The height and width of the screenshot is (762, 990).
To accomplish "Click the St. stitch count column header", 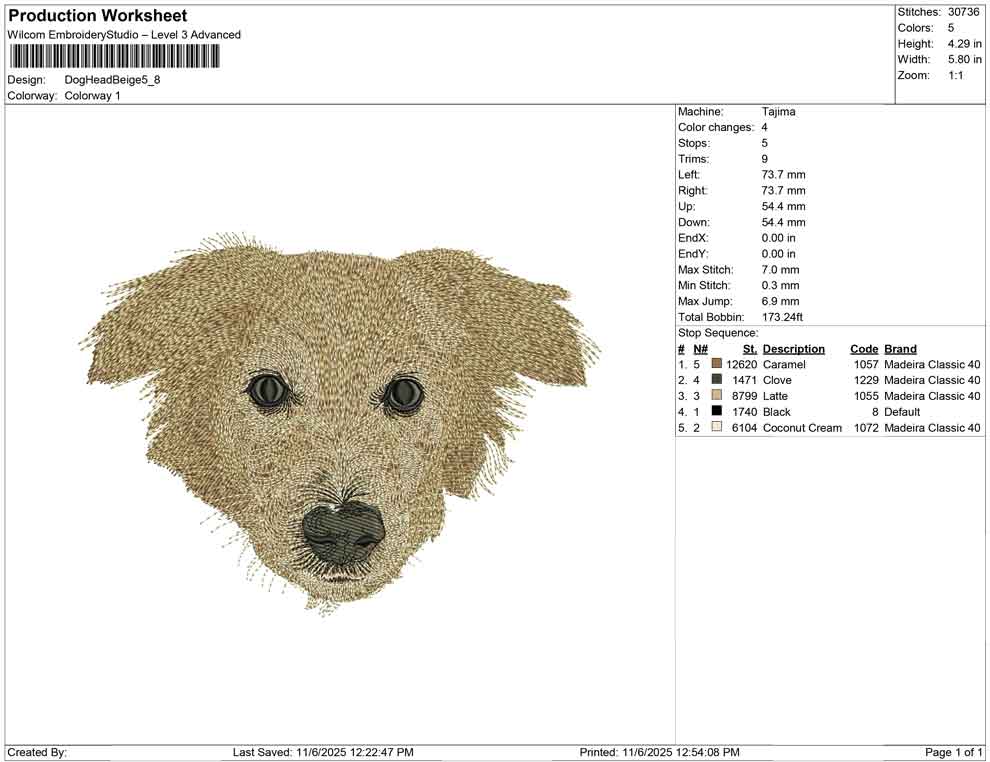I will 749,348.
